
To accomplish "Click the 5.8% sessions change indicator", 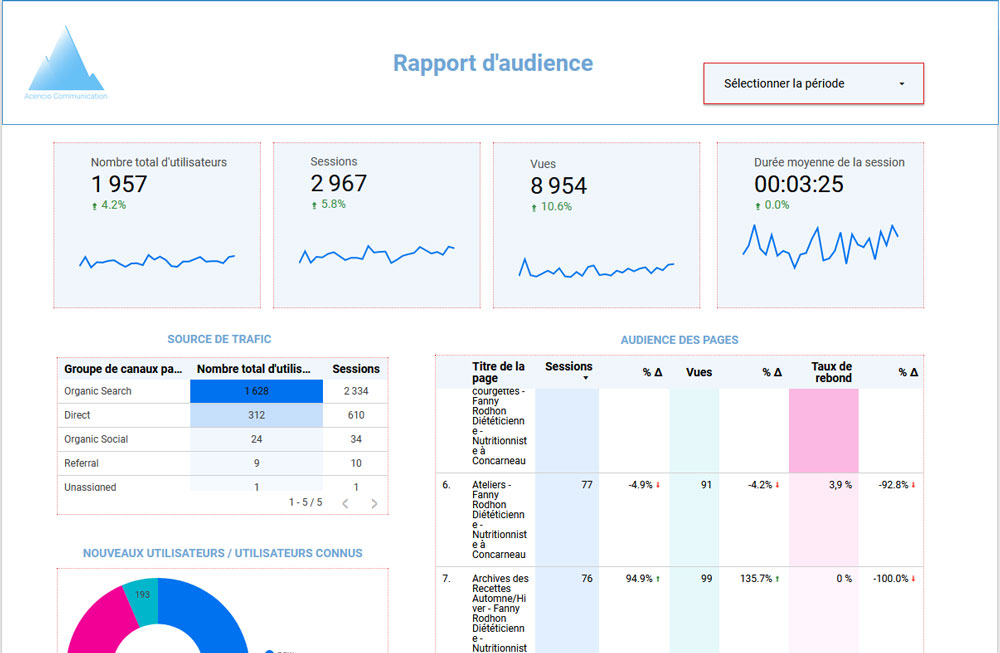I will [x=328, y=204].
